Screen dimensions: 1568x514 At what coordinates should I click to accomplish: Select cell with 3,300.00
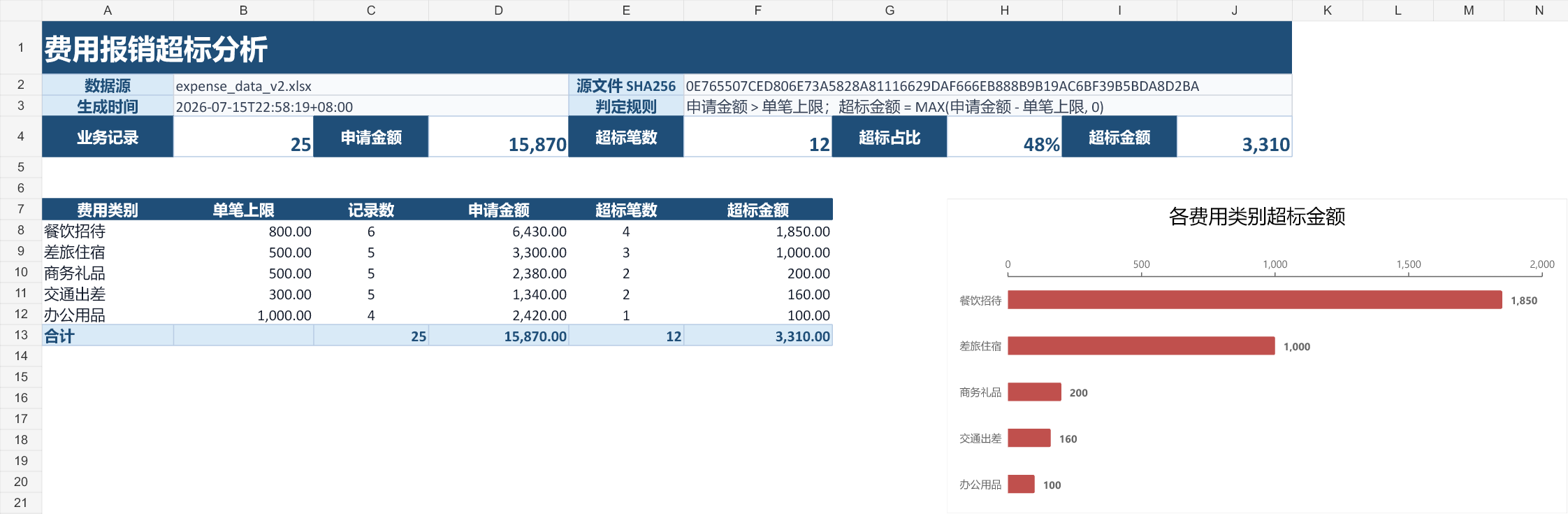coord(498,252)
